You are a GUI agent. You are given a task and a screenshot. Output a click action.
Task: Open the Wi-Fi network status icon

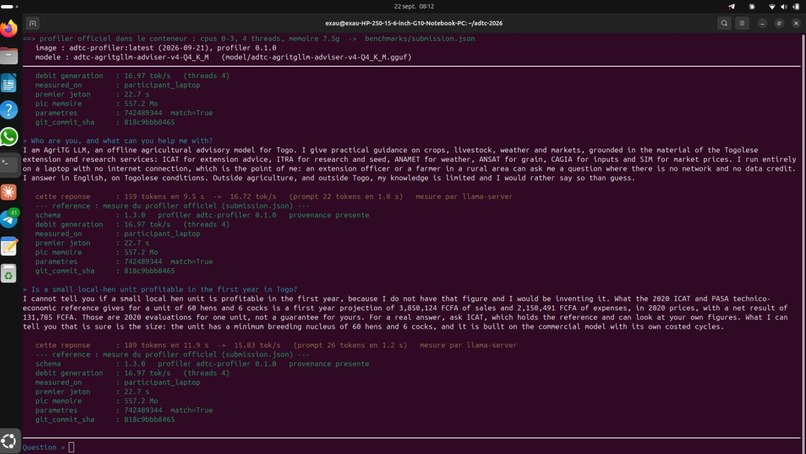[x=772, y=7]
